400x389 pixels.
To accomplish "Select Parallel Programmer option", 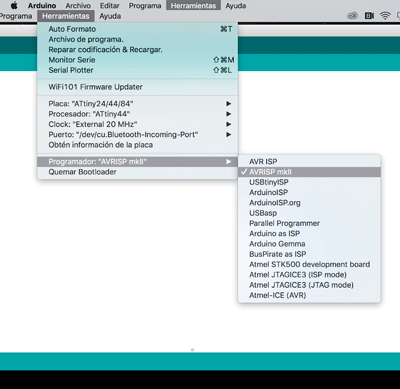I will tap(309, 223).
